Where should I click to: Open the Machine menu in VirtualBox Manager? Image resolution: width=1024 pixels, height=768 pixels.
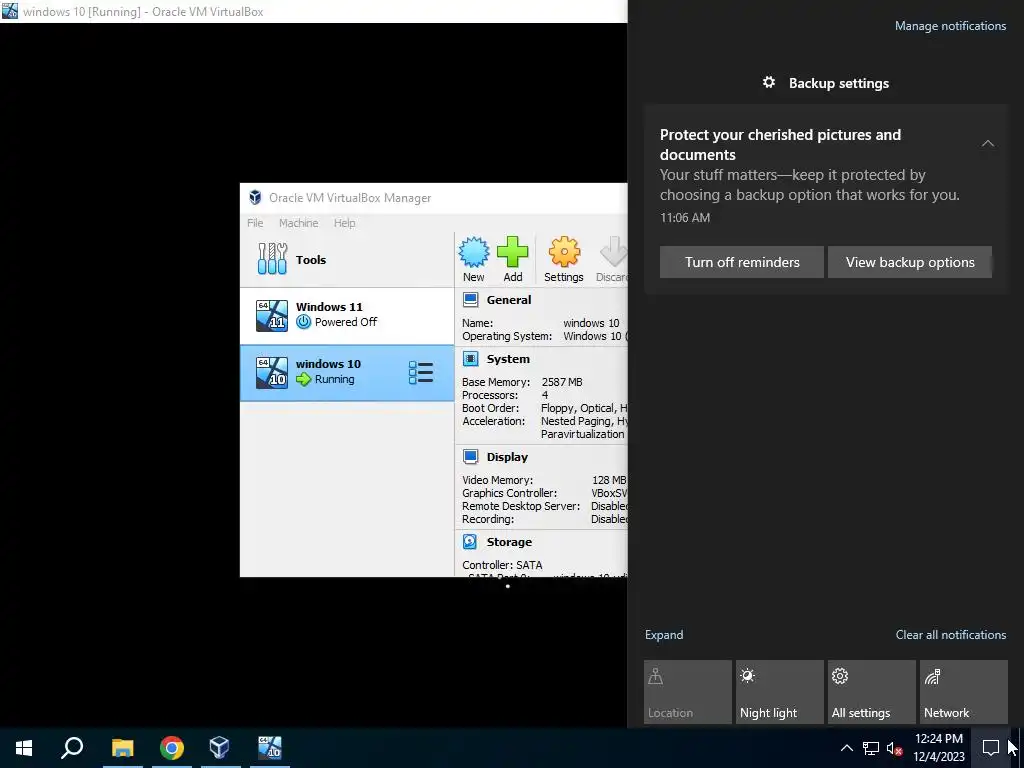pyautogui.click(x=298, y=223)
